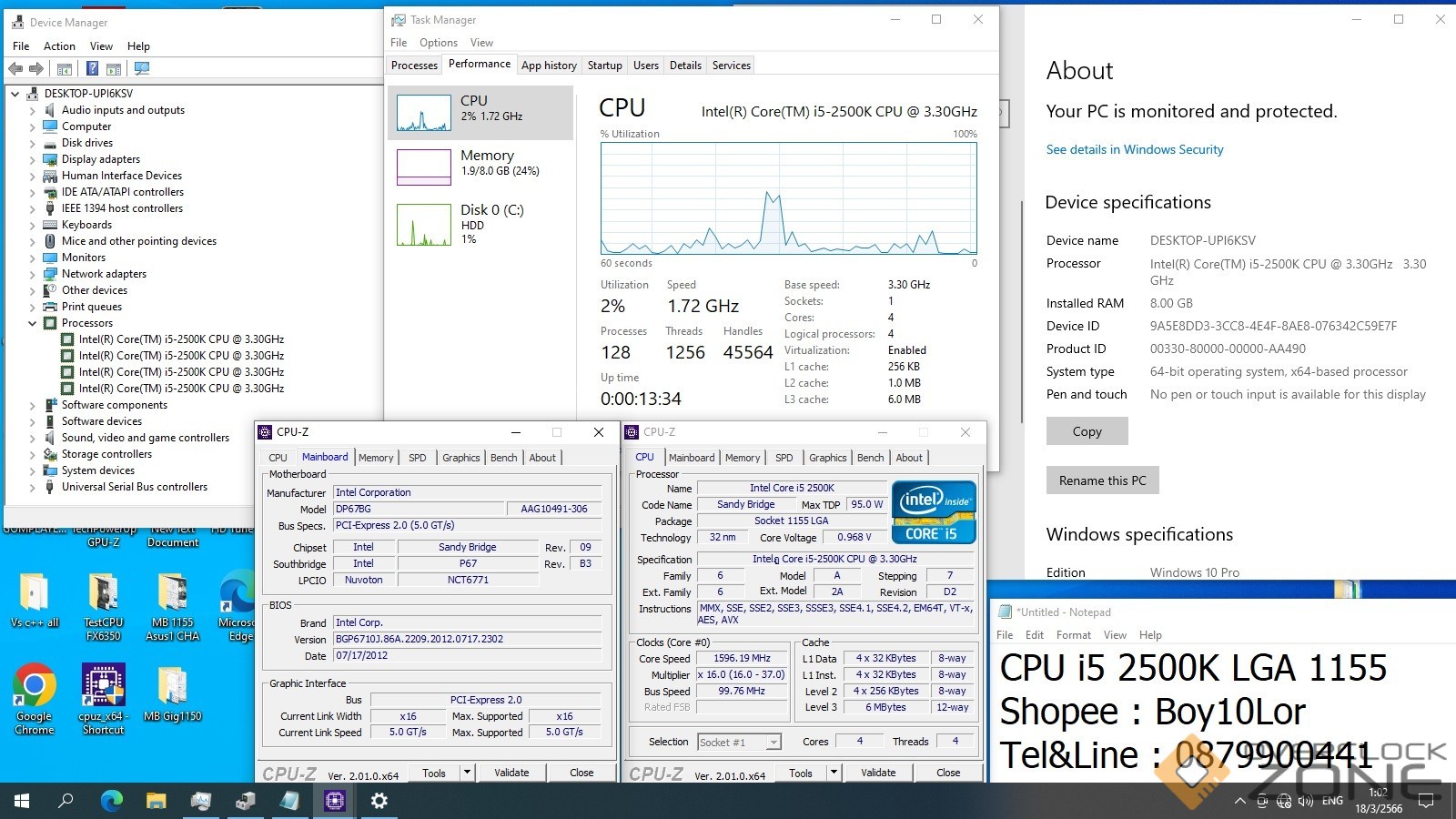Screen dimensions: 1456x819
Task: Click the Help icon in Device Manager toolbar
Action: click(x=92, y=68)
